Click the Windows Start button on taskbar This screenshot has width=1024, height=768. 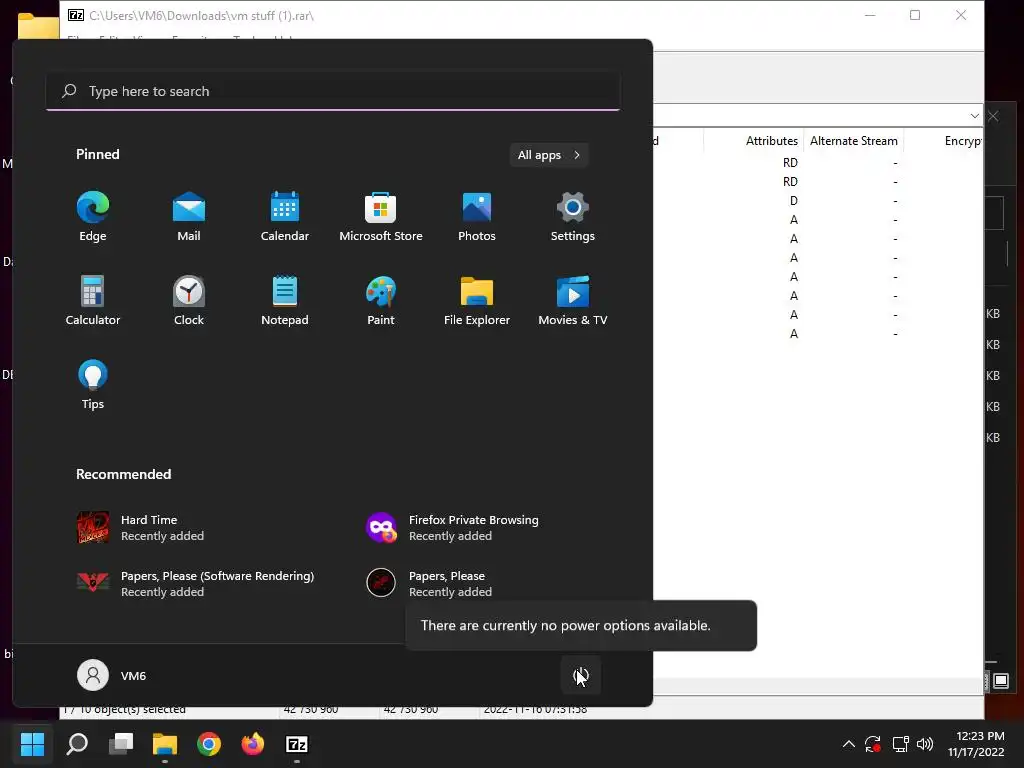click(32, 744)
